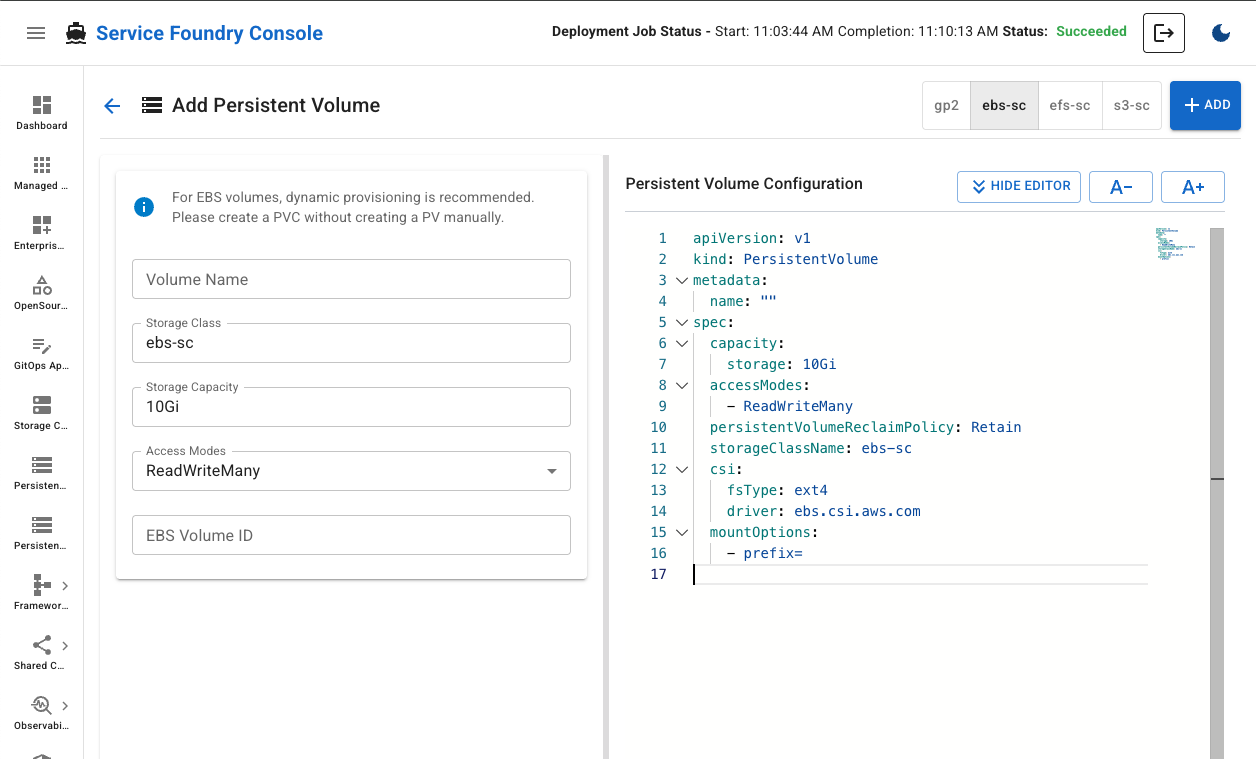
Task: Increase editor font size with A+
Action: tap(1192, 187)
